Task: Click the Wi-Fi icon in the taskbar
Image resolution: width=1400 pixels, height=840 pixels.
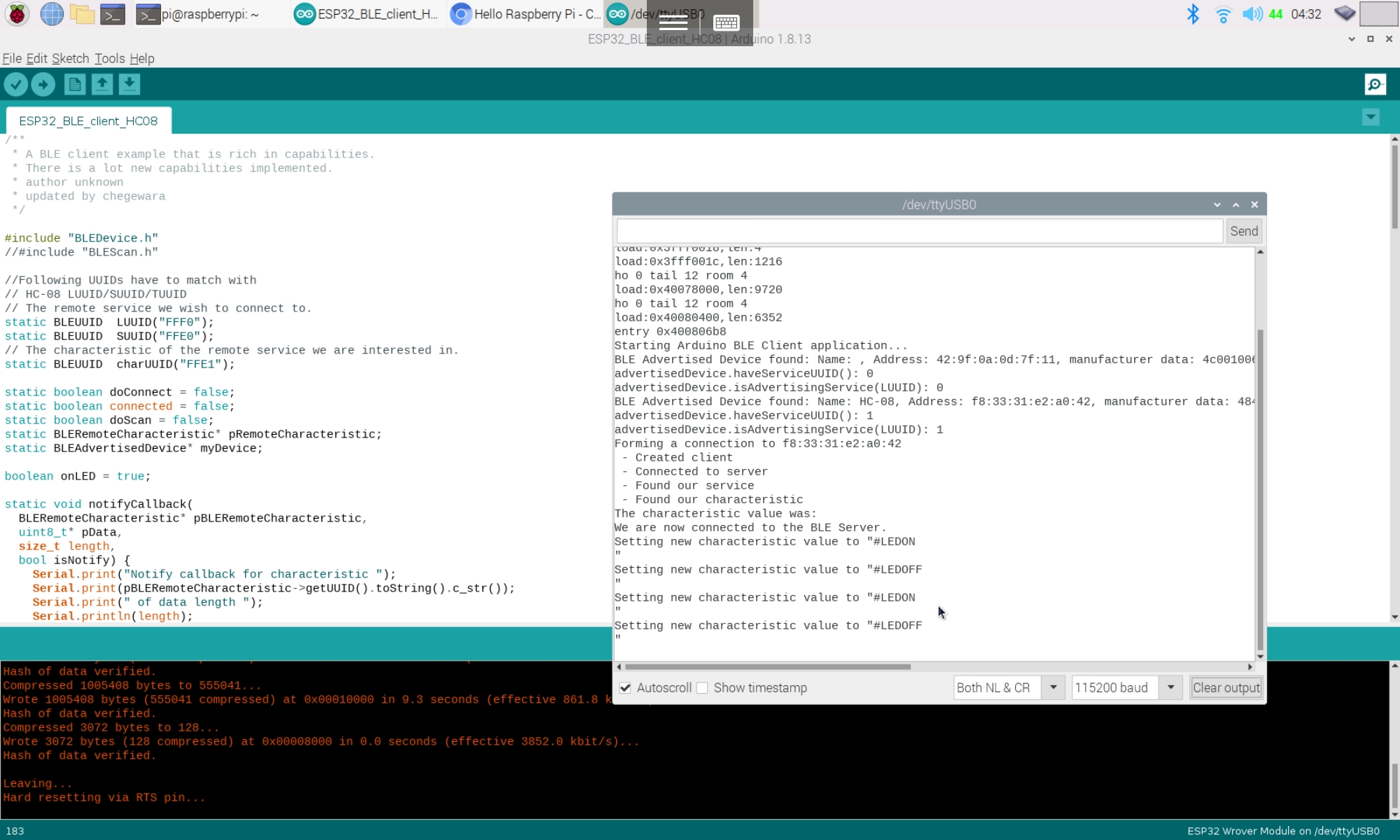Action: tap(1222, 13)
